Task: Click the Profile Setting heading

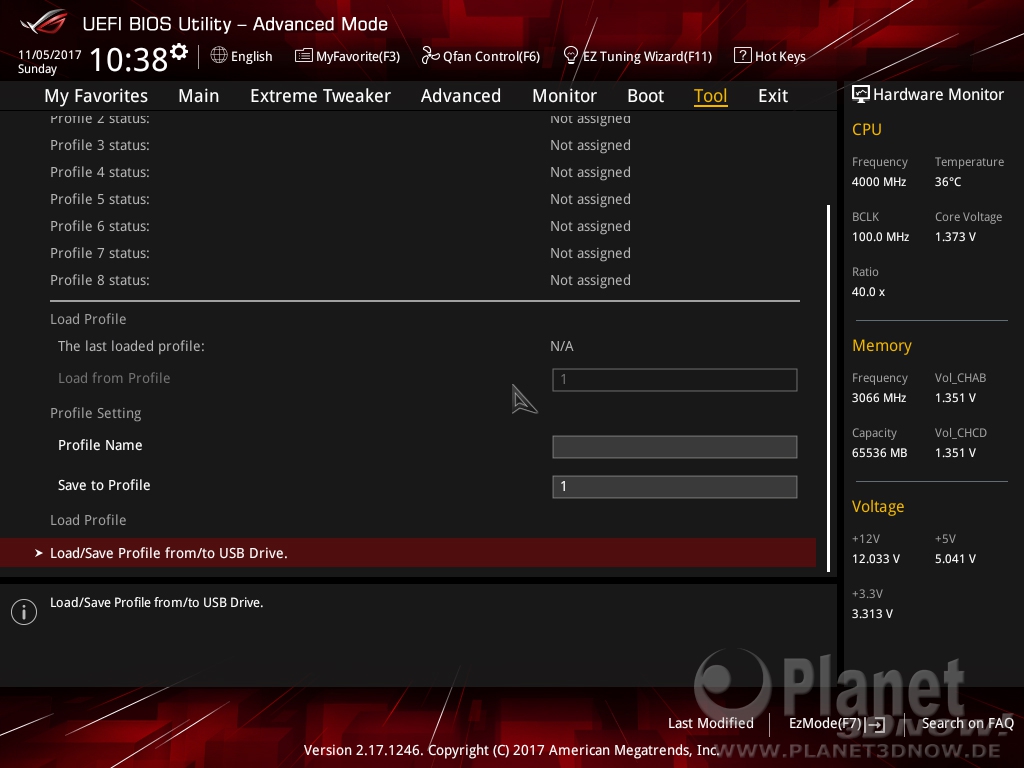Action: tap(95, 413)
